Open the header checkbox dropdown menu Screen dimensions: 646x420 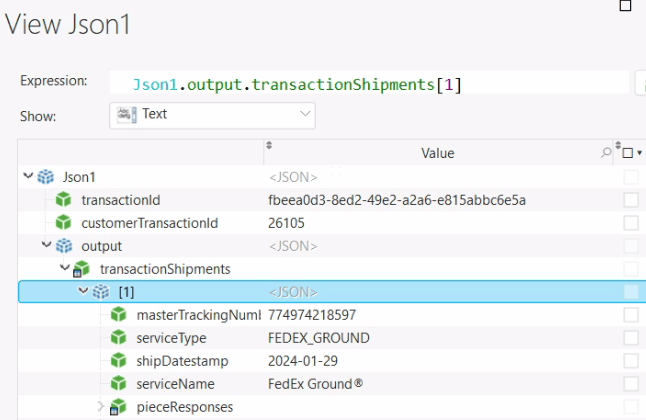(640, 153)
